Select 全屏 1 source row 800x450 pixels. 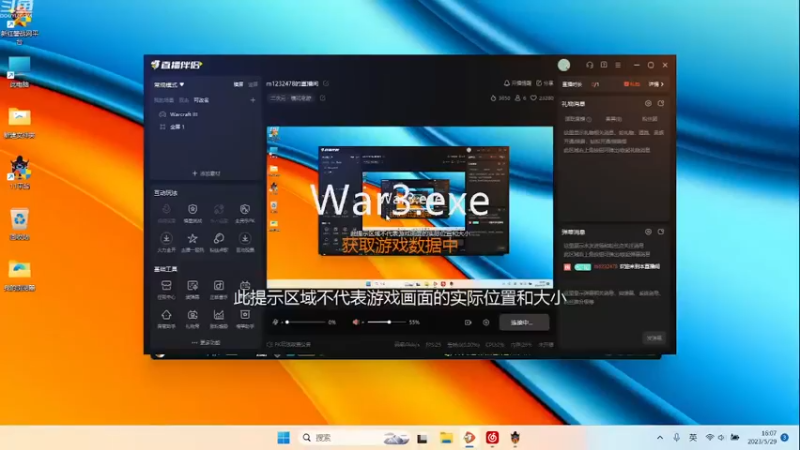(x=206, y=127)
